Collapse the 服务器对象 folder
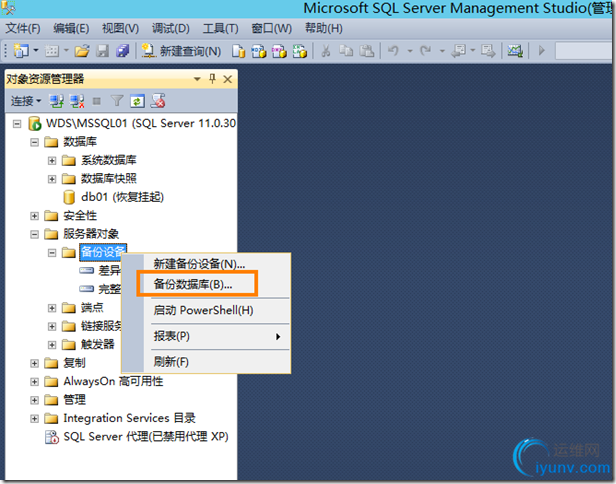Screen dimensions: 616x484 click(35, 235)
